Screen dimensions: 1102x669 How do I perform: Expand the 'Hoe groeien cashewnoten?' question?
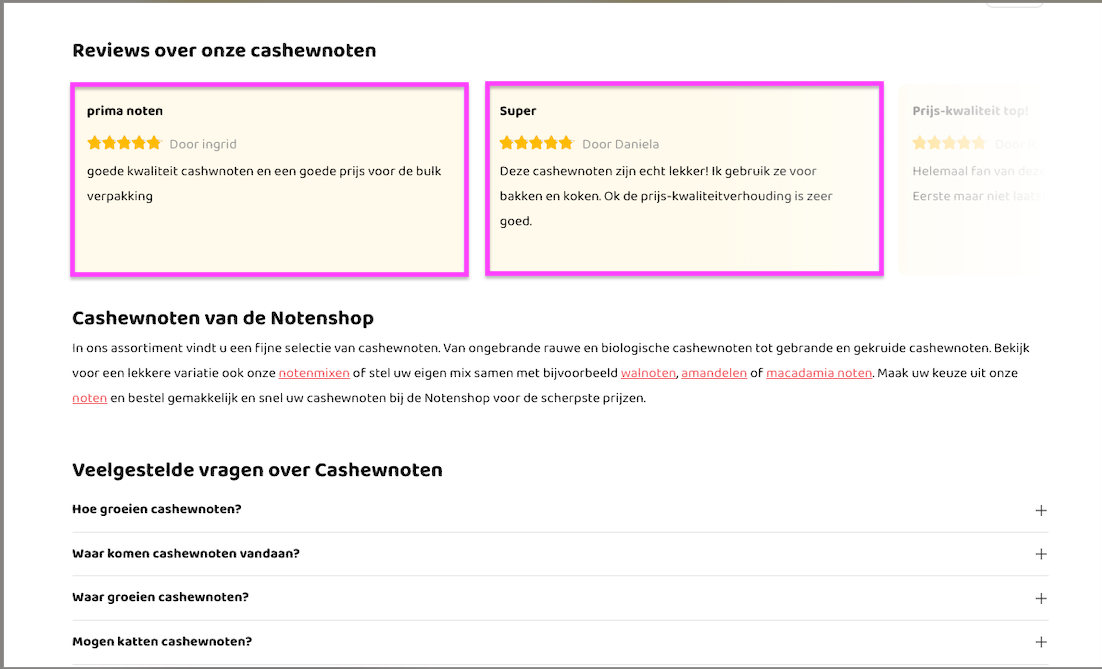(x=157, y=509)
